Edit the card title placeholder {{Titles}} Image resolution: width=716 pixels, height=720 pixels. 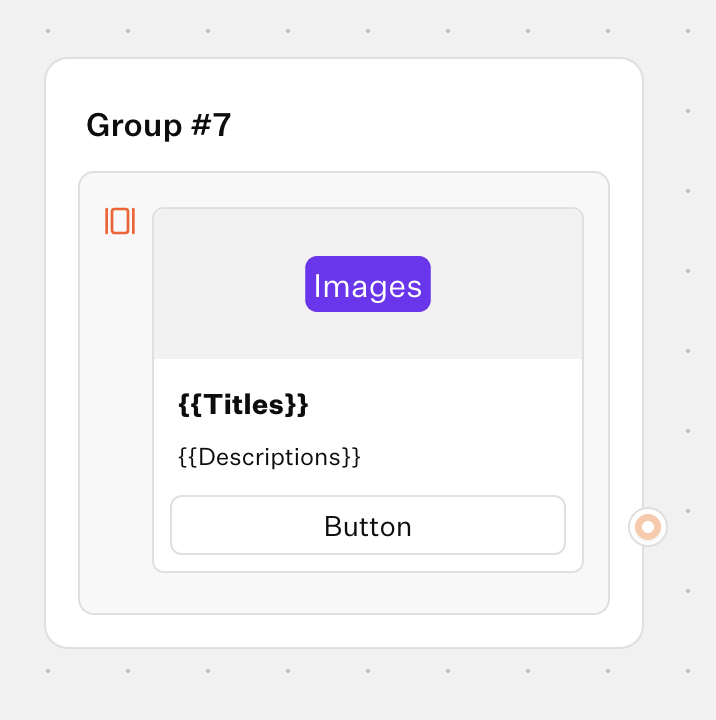tap(243, 405)
